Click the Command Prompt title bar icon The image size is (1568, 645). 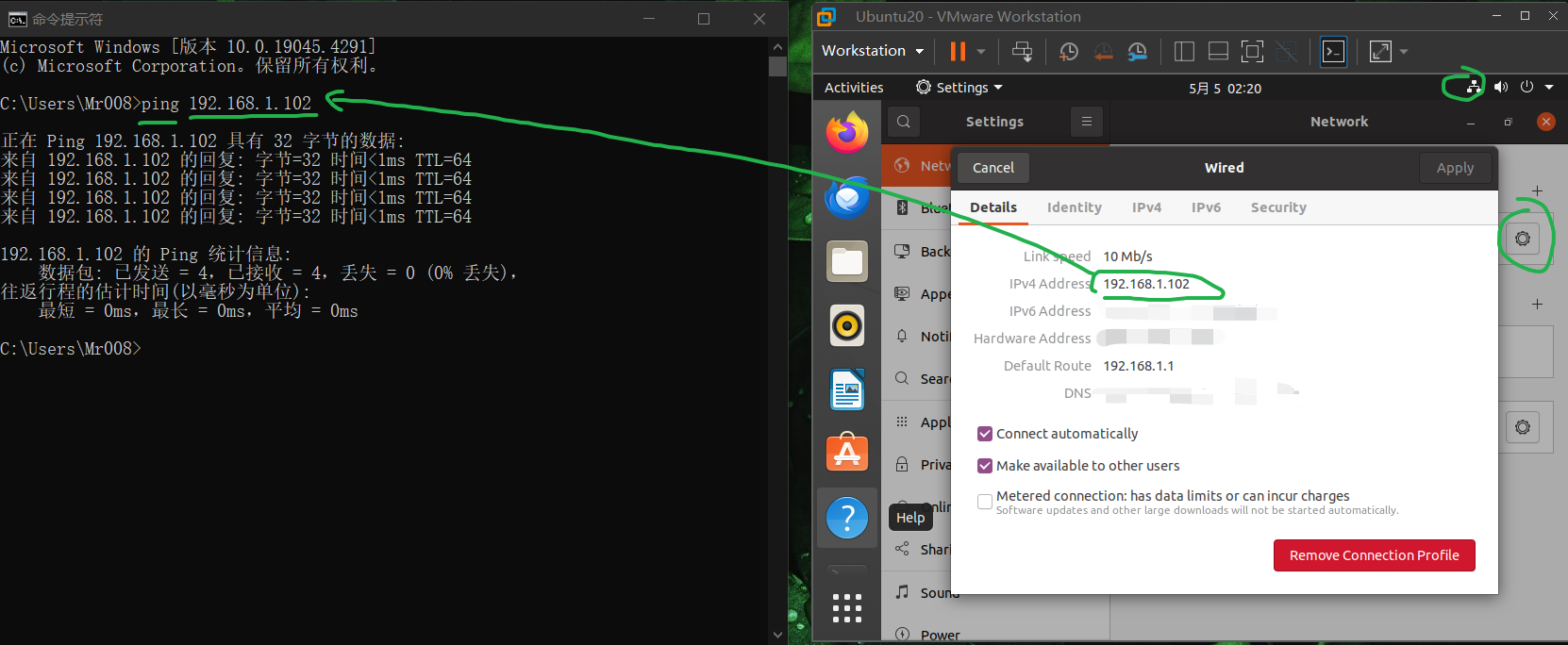[x=17, y=19]
